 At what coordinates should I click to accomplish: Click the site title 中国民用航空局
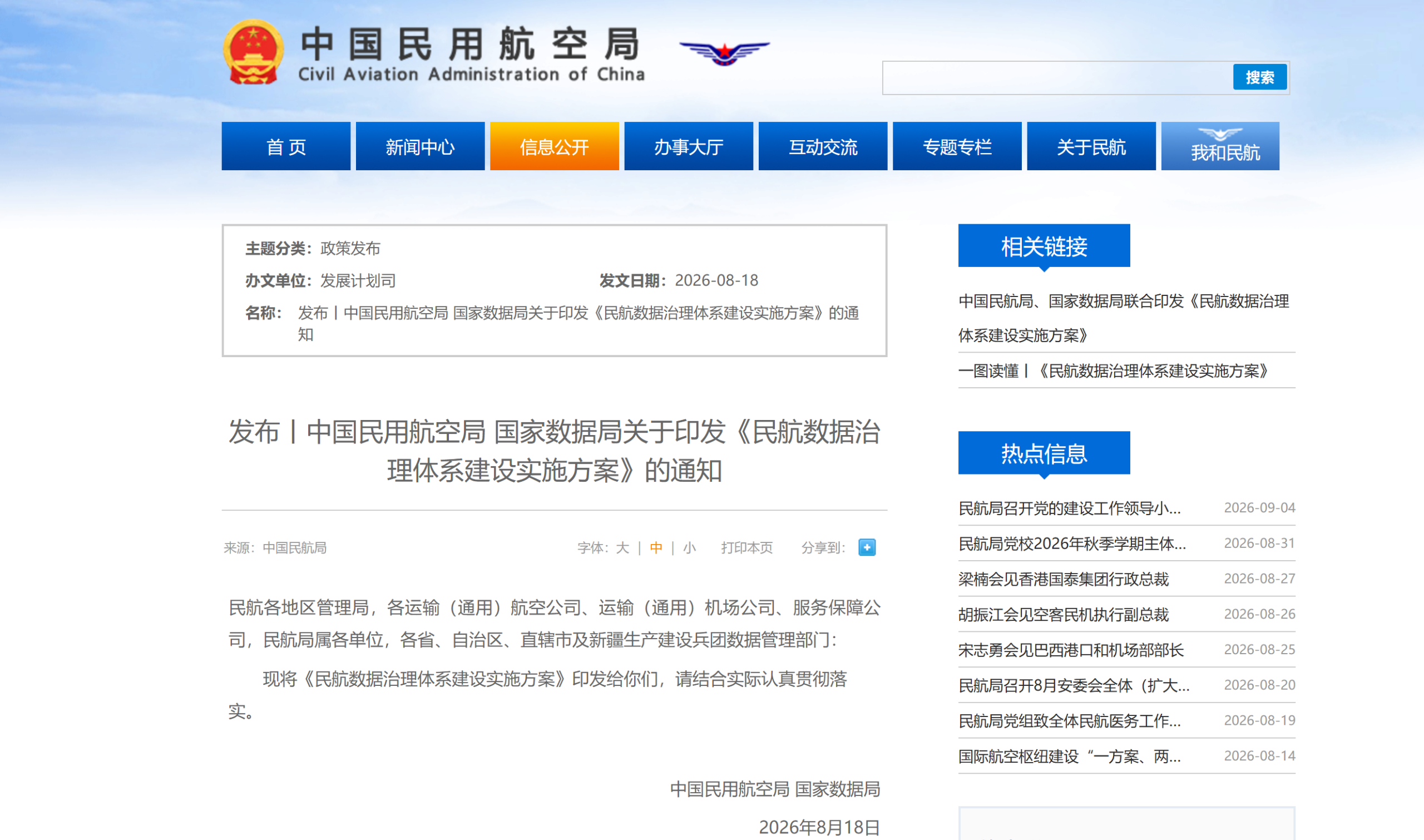[x=471, y=44]
